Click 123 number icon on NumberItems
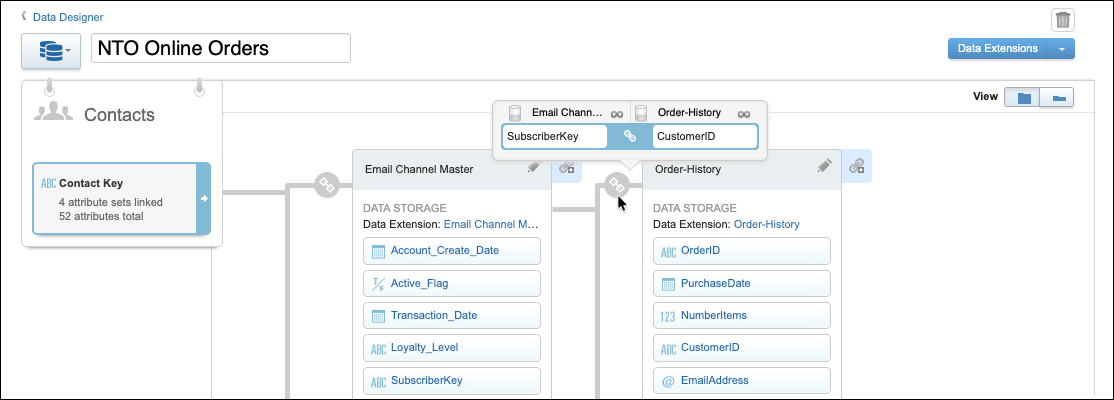This screenshot has height=400, width=1114. click(x=668, y=317)
